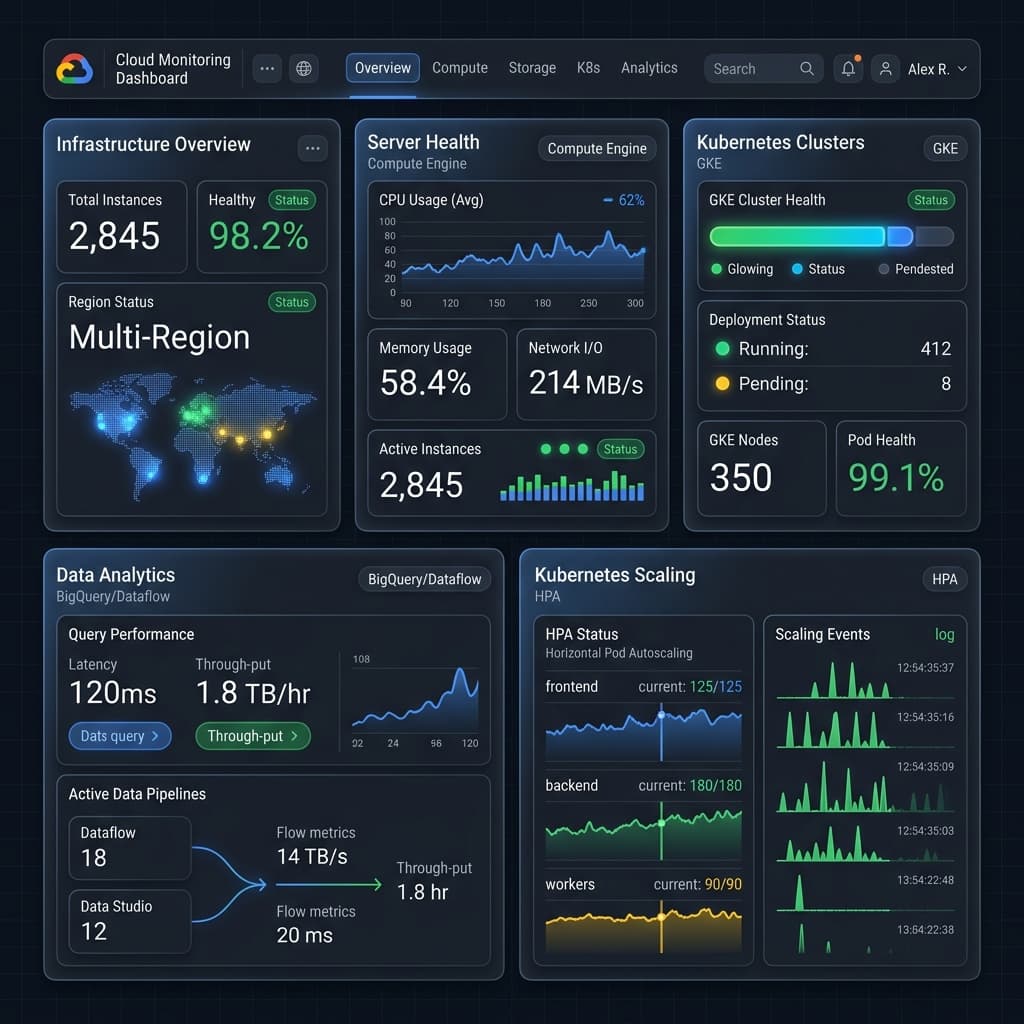Click the GKE Nodes 350 value
Image resolution: width=1024 pixels, height=1024 pixels.
pos(741,477)
